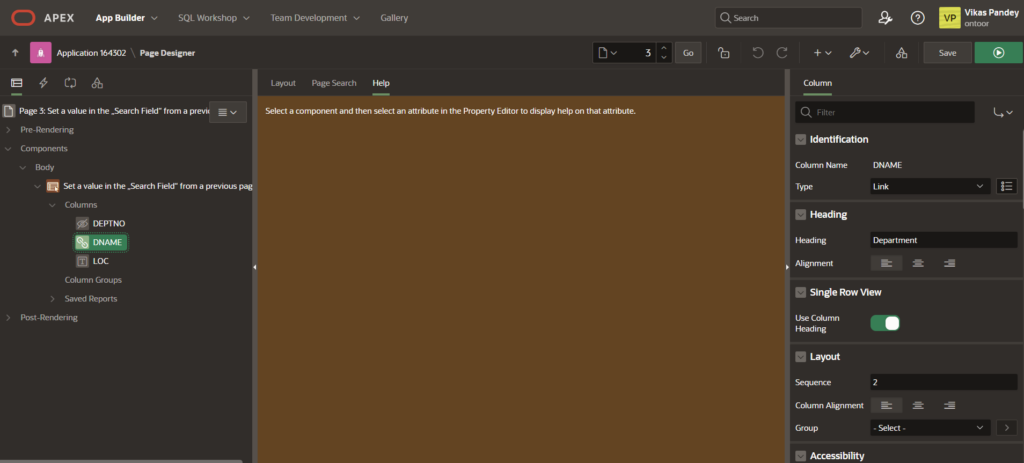Screen dimensions: 1024x463
Task: Click the Help question mark icon
Action: point(917,18)
